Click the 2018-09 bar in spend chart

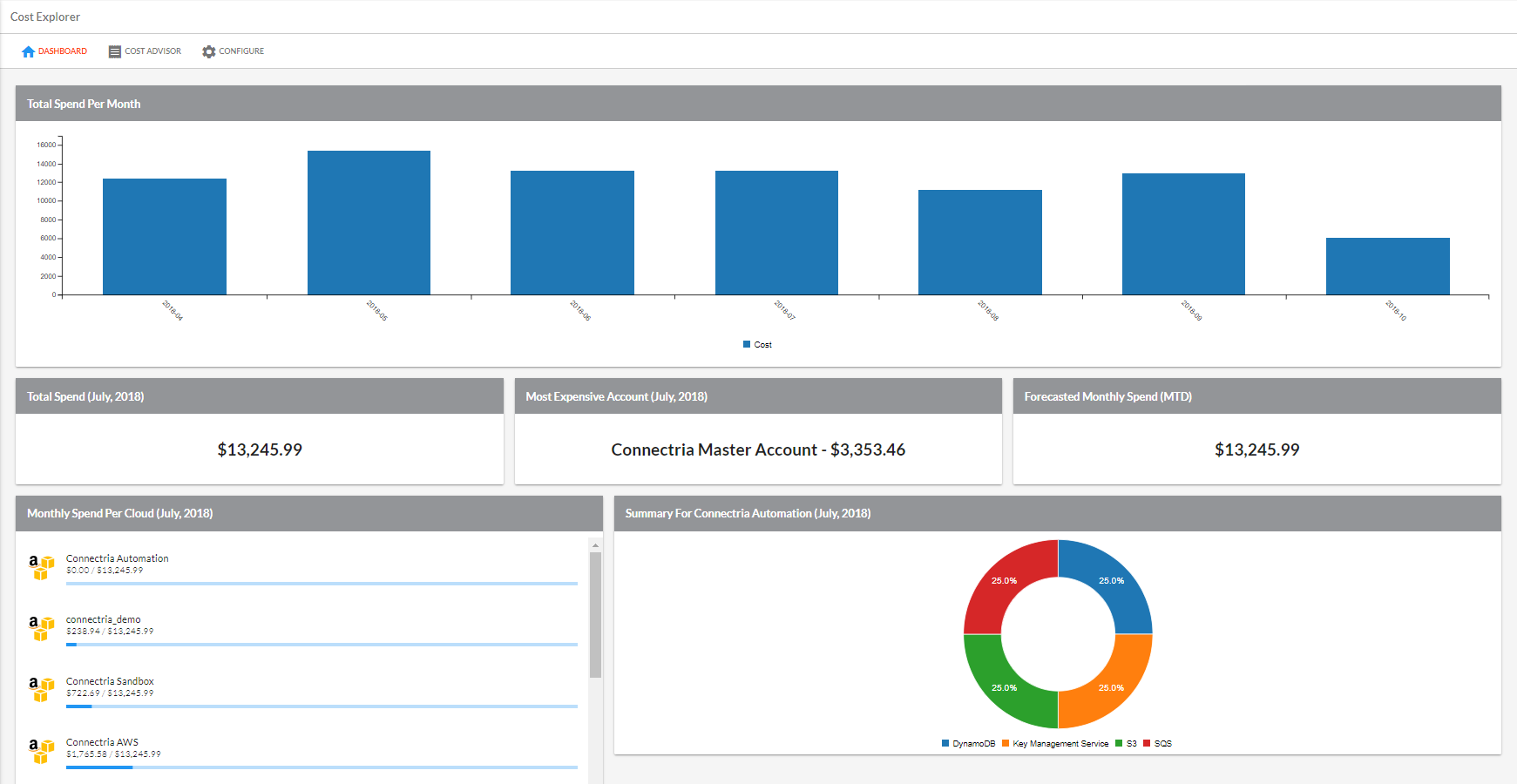click(1183, 234)
